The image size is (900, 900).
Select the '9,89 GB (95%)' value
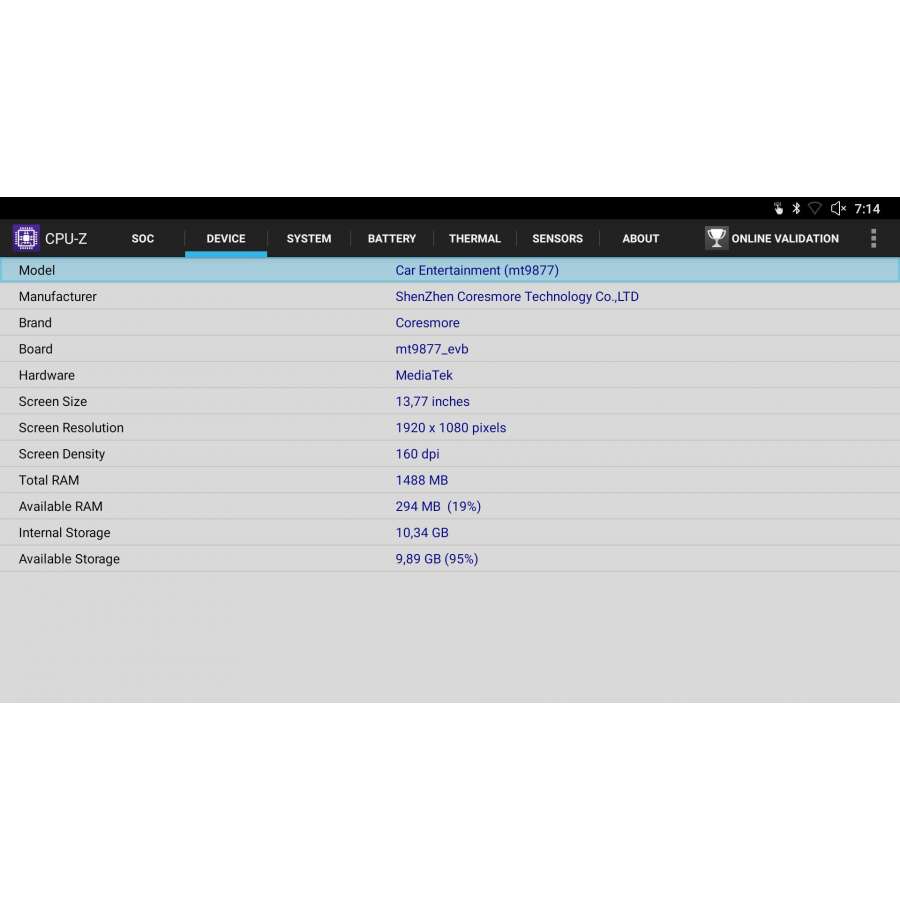click(x=437, y=559)
